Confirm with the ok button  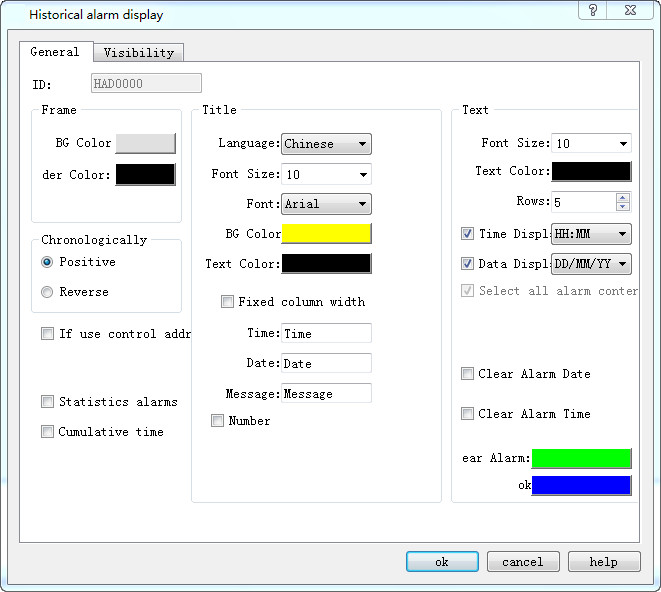click(442, 562)
